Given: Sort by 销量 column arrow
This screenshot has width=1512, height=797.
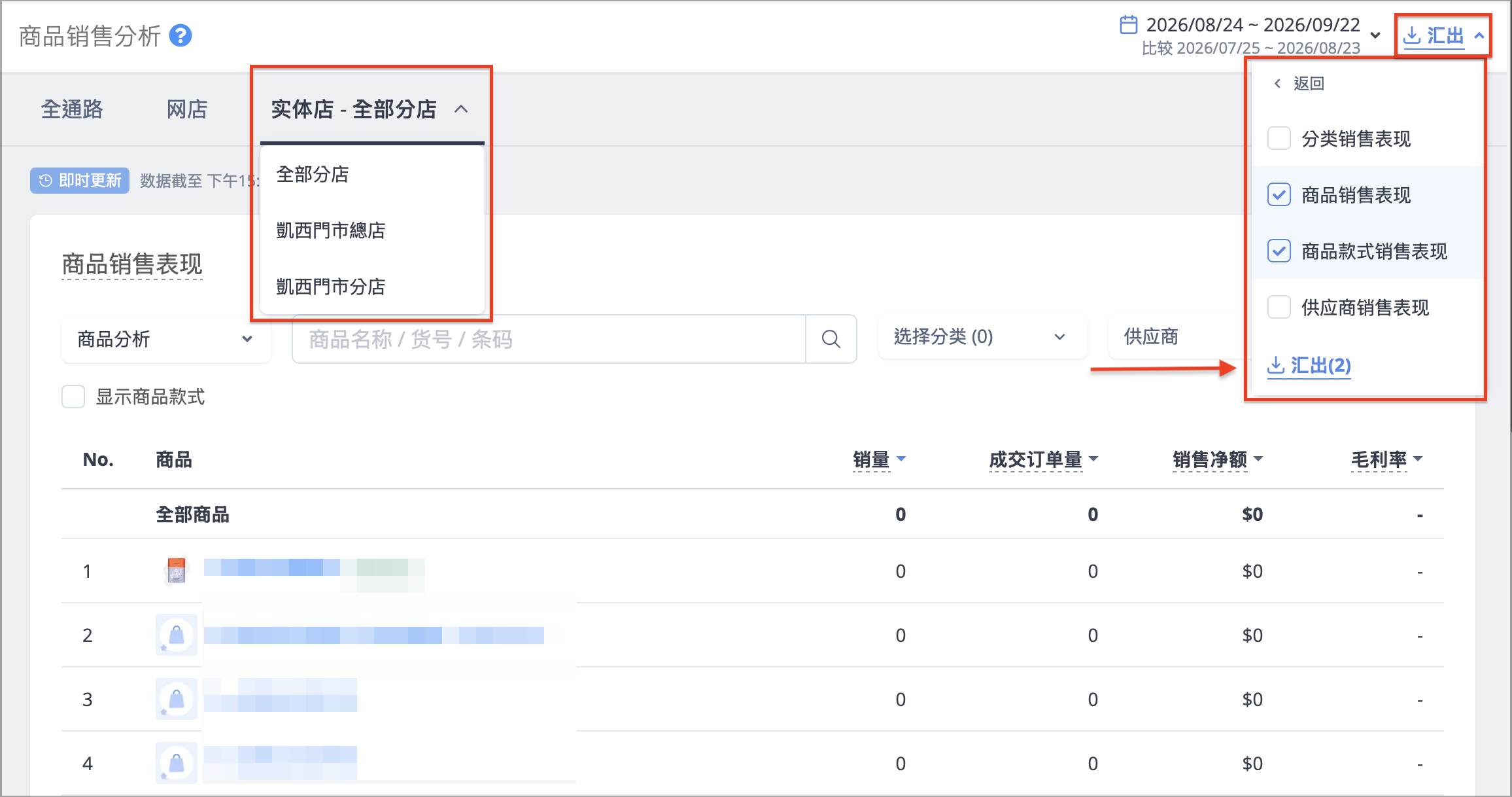Looking at the screenshot, I should pos(901,459).
